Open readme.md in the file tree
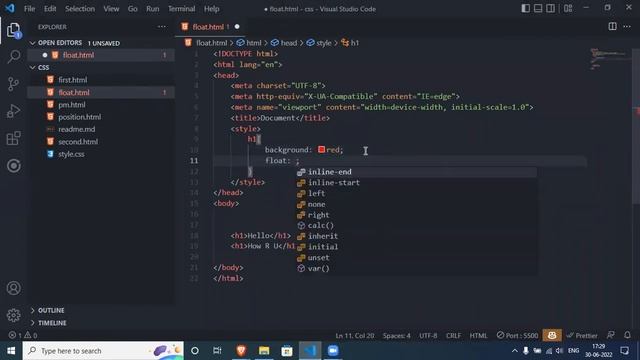640x360 pixels. [76, 129]
